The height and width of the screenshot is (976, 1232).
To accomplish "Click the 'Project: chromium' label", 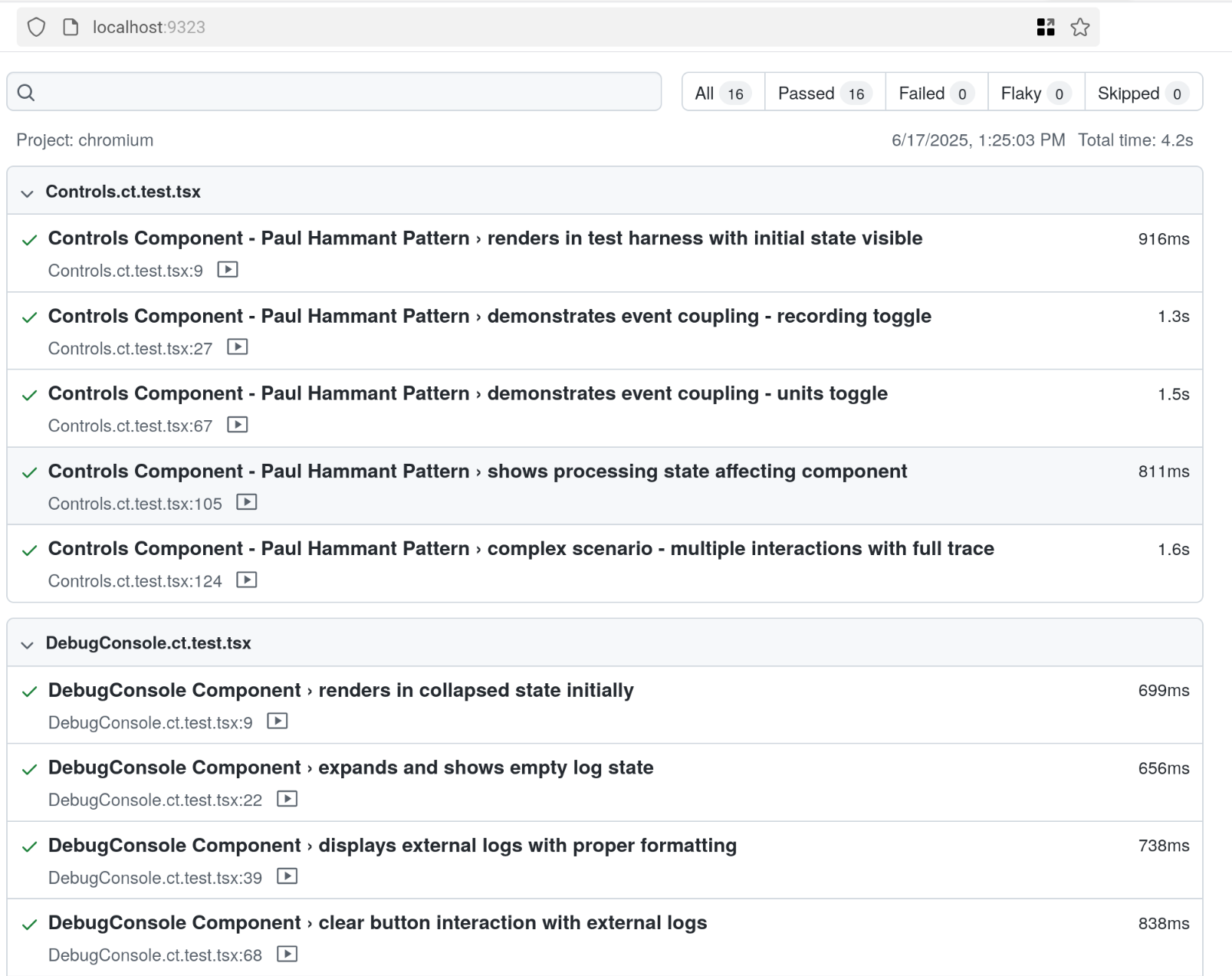I will (x=85, y=140).
